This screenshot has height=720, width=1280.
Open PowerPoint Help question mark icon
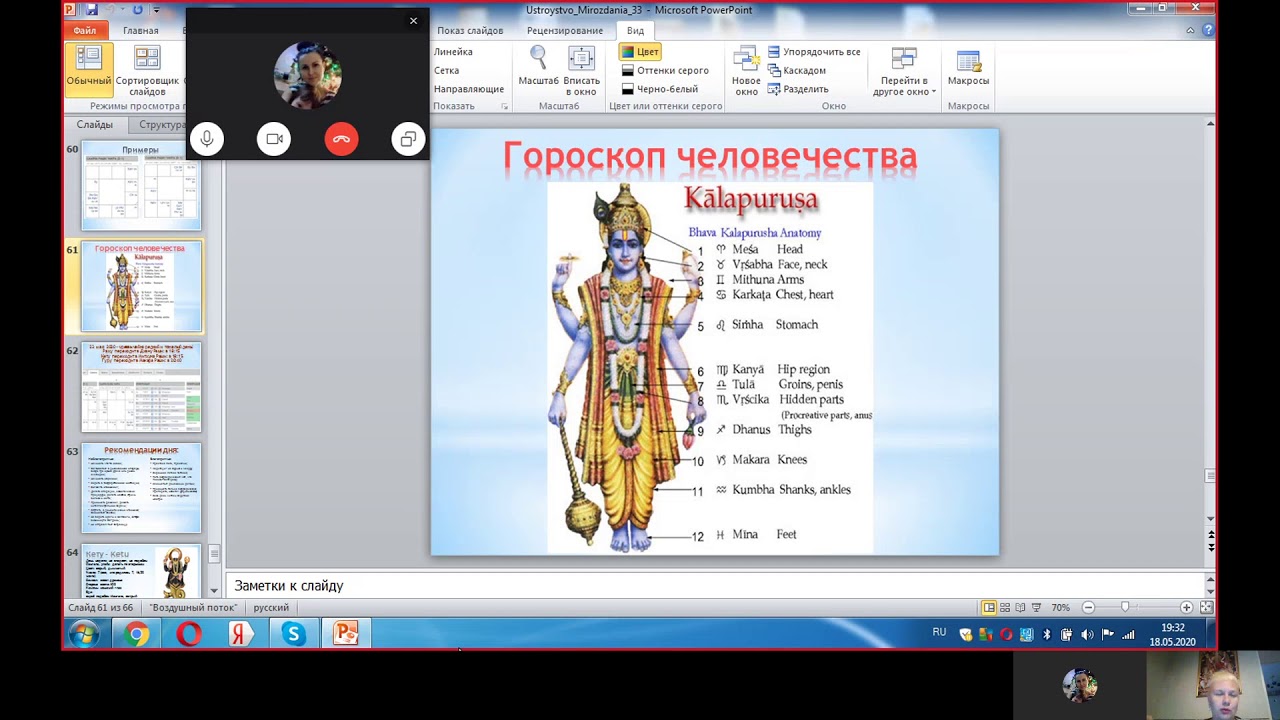point(1208,31)
